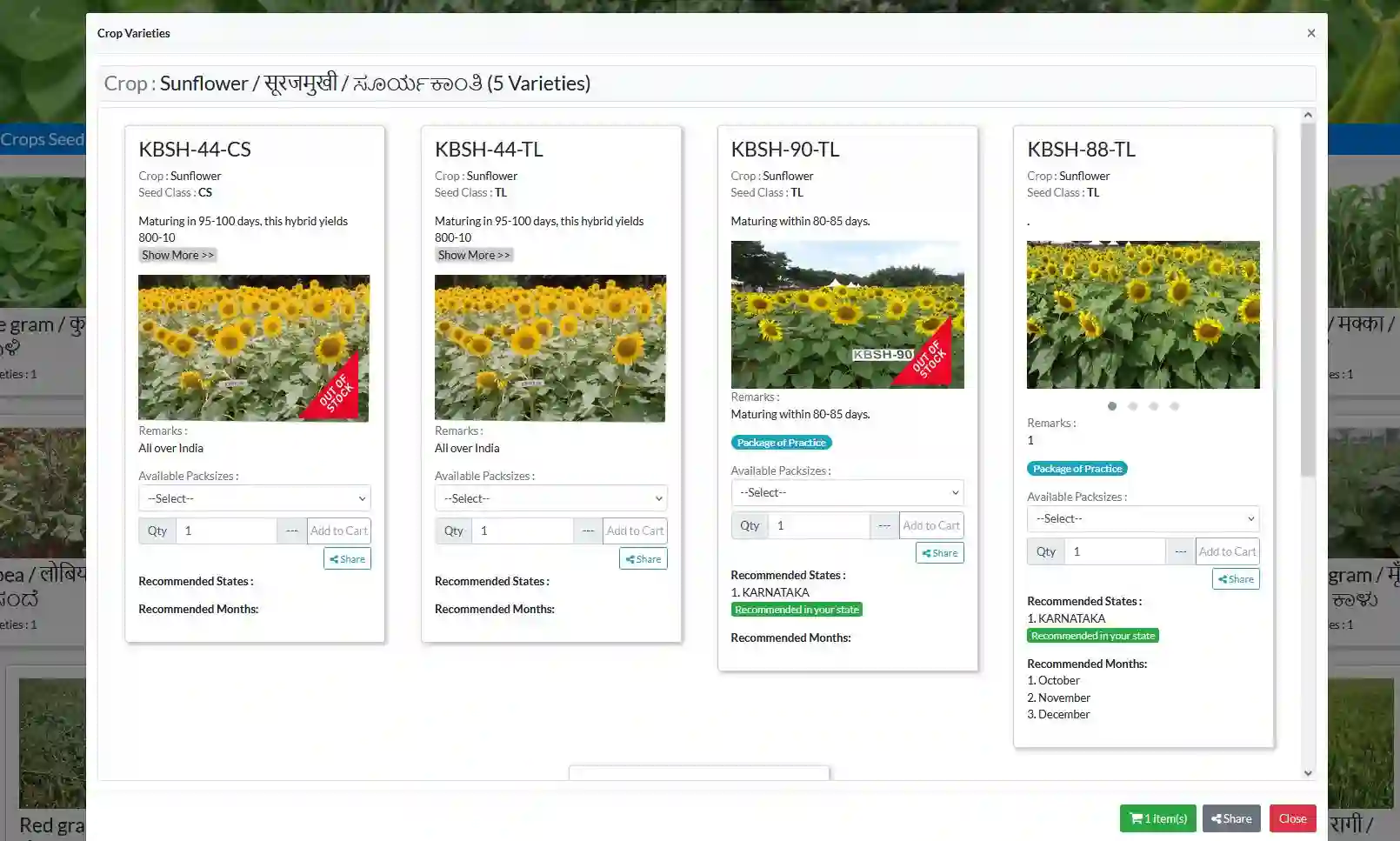Click 'Recommended in your state' badge on KBSH-90-TL

point(797,610)
